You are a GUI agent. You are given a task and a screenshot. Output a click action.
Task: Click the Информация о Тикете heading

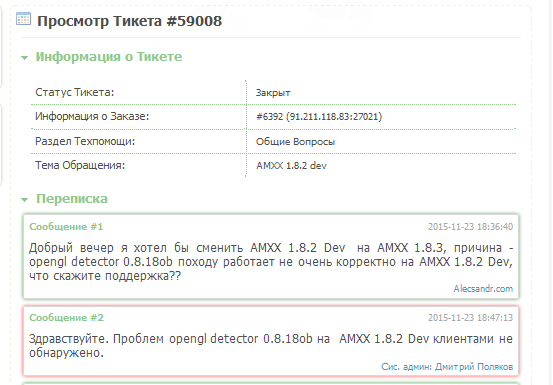click(109, 56)
